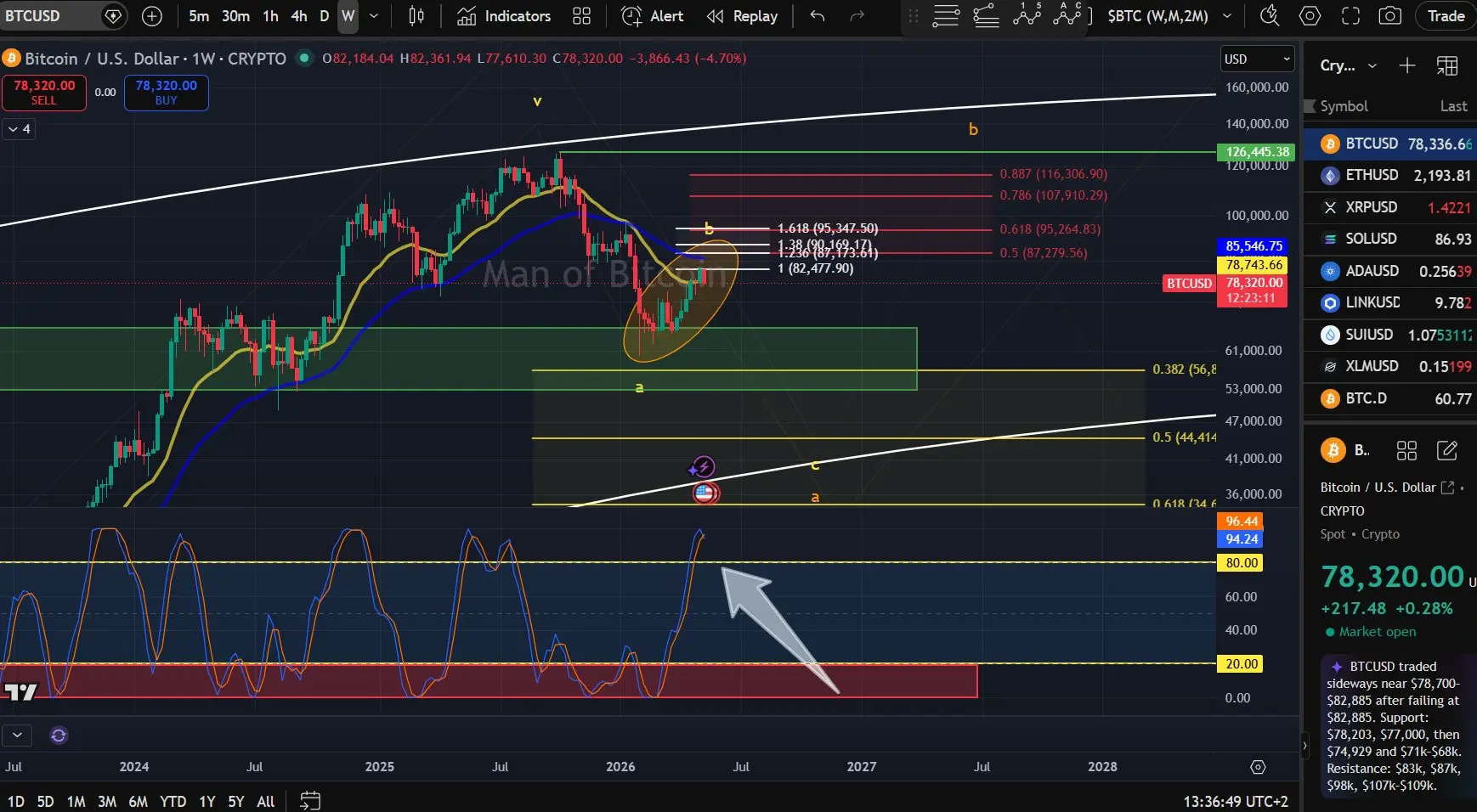Add symbol to watchlist plus icon

coord(1407,65)
